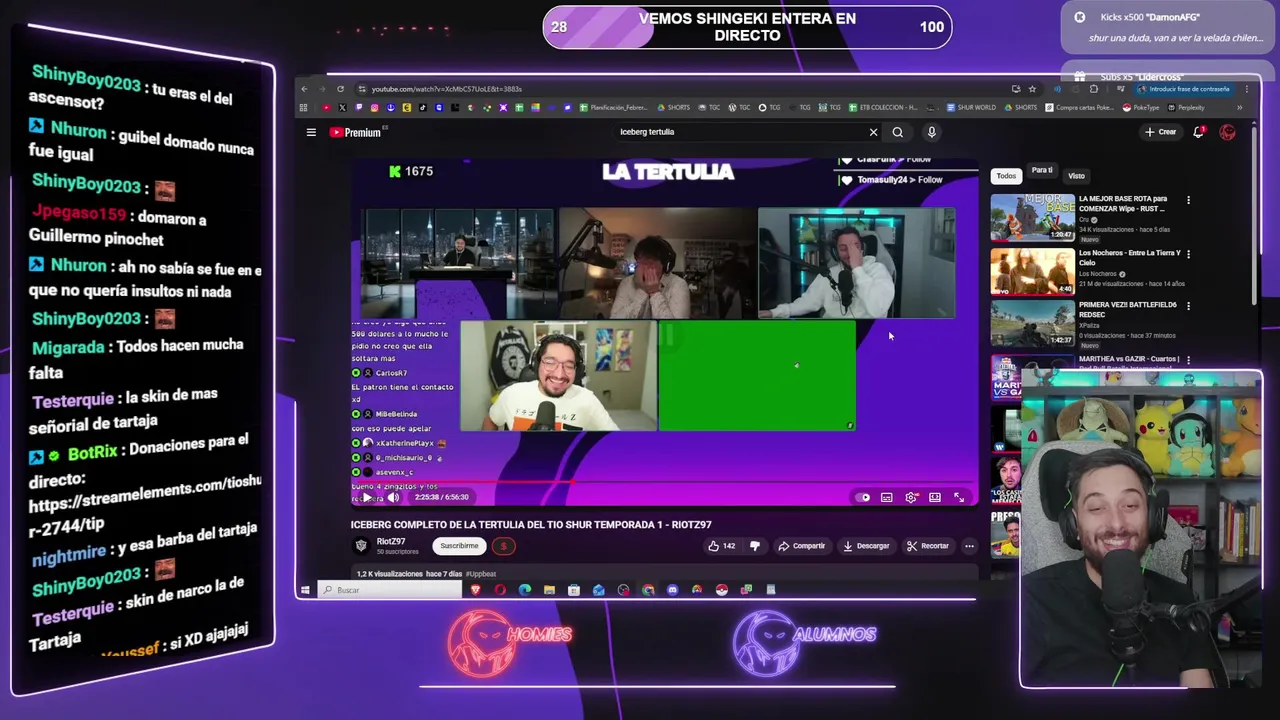Image resolution: width=1280 pixels, height=720 pixels.
Task: Open LA MEJOR BASE ROTA video thumbnail
Action: click(1032, 217)
